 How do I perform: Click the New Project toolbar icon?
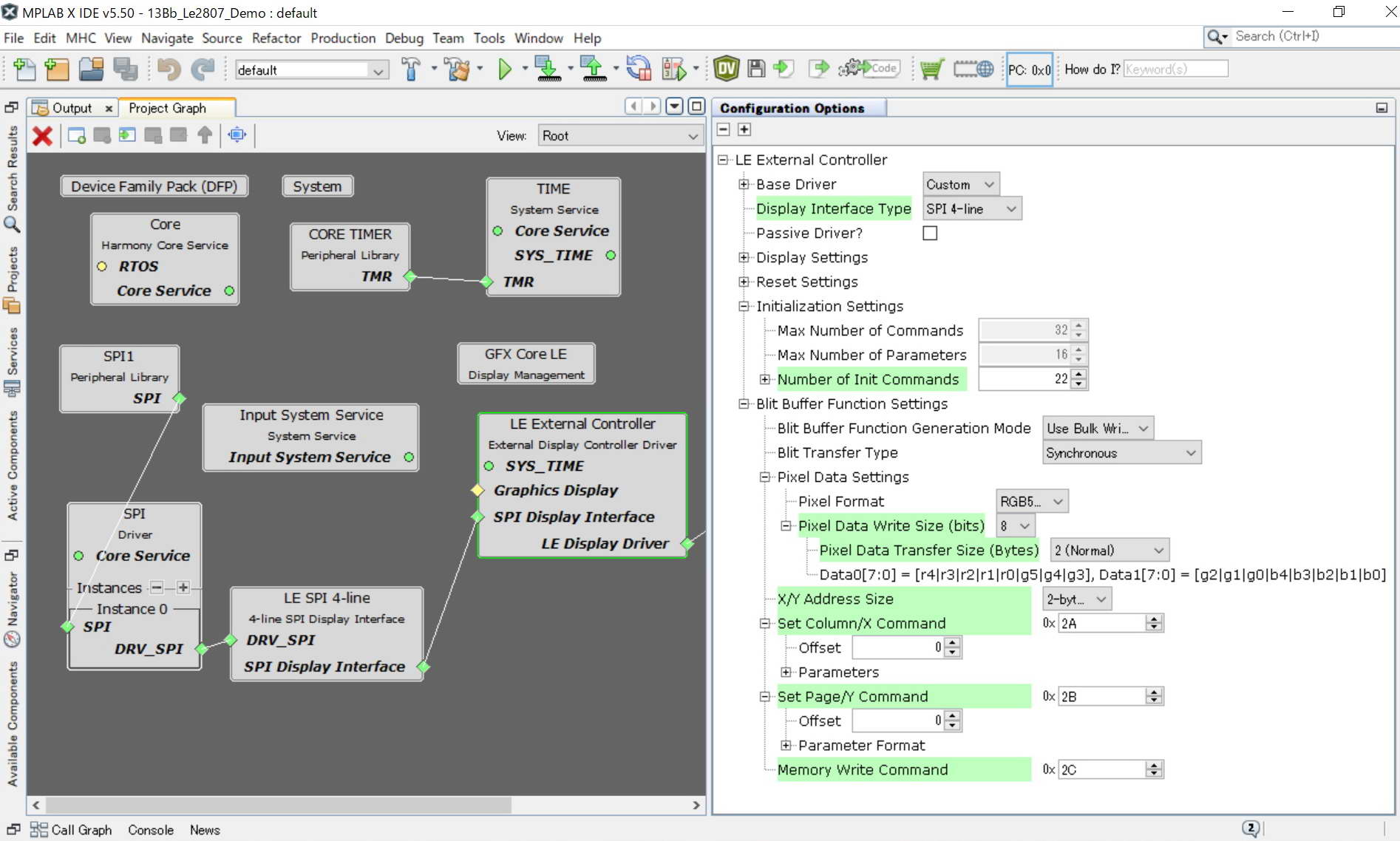pyautogui.click(x=57, y=69)
